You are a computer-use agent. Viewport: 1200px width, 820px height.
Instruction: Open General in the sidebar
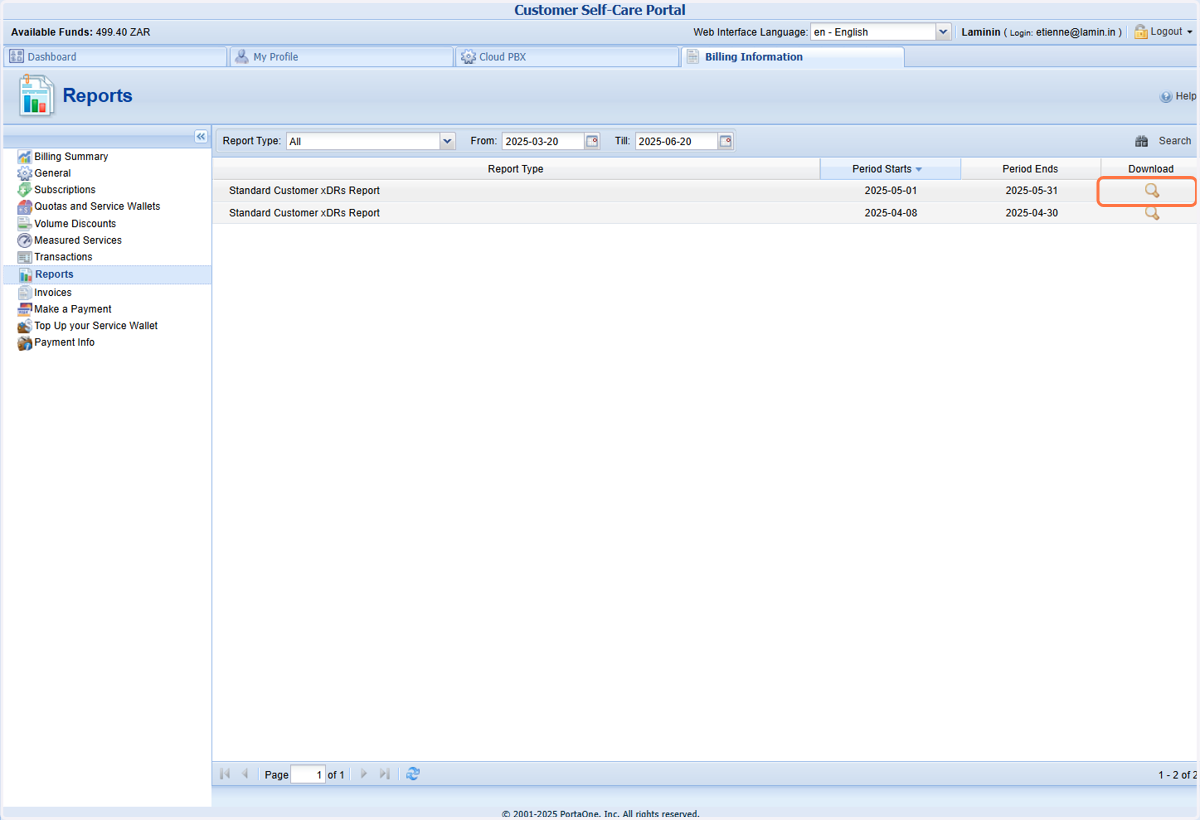pos(52,173)
